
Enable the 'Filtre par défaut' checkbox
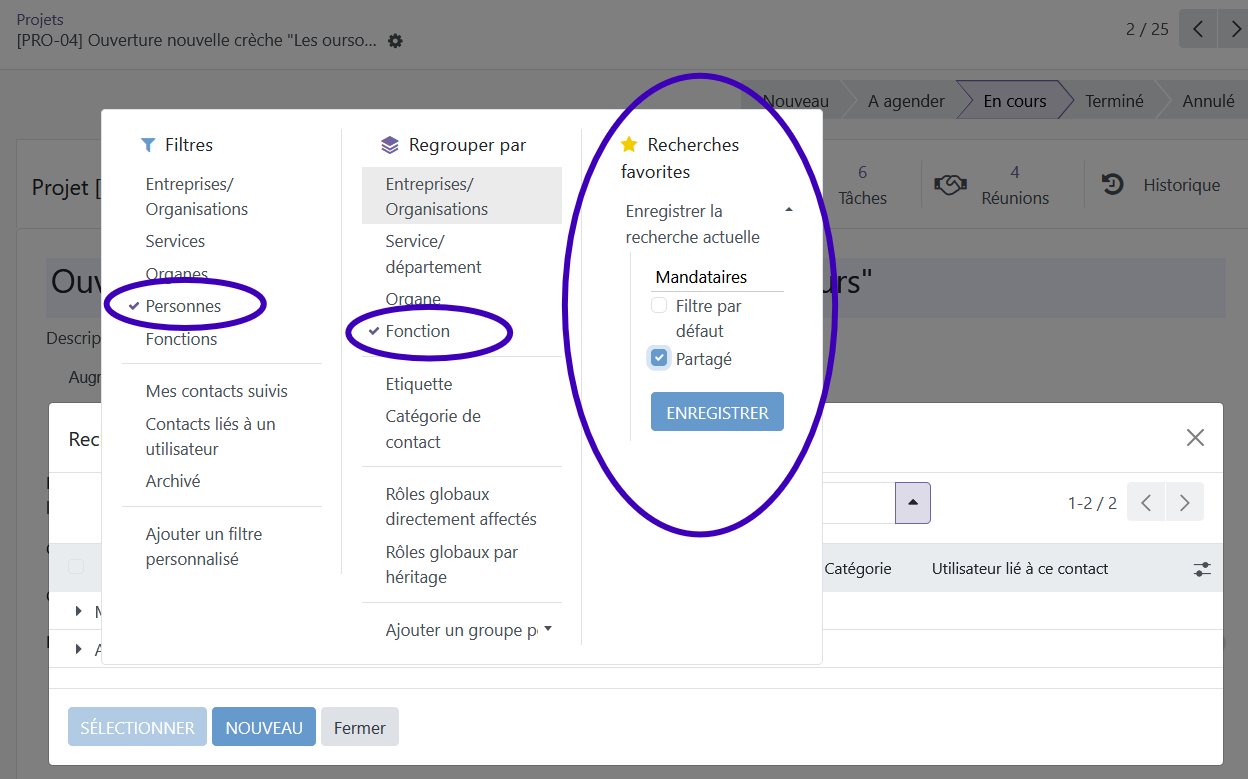point(659,306)
